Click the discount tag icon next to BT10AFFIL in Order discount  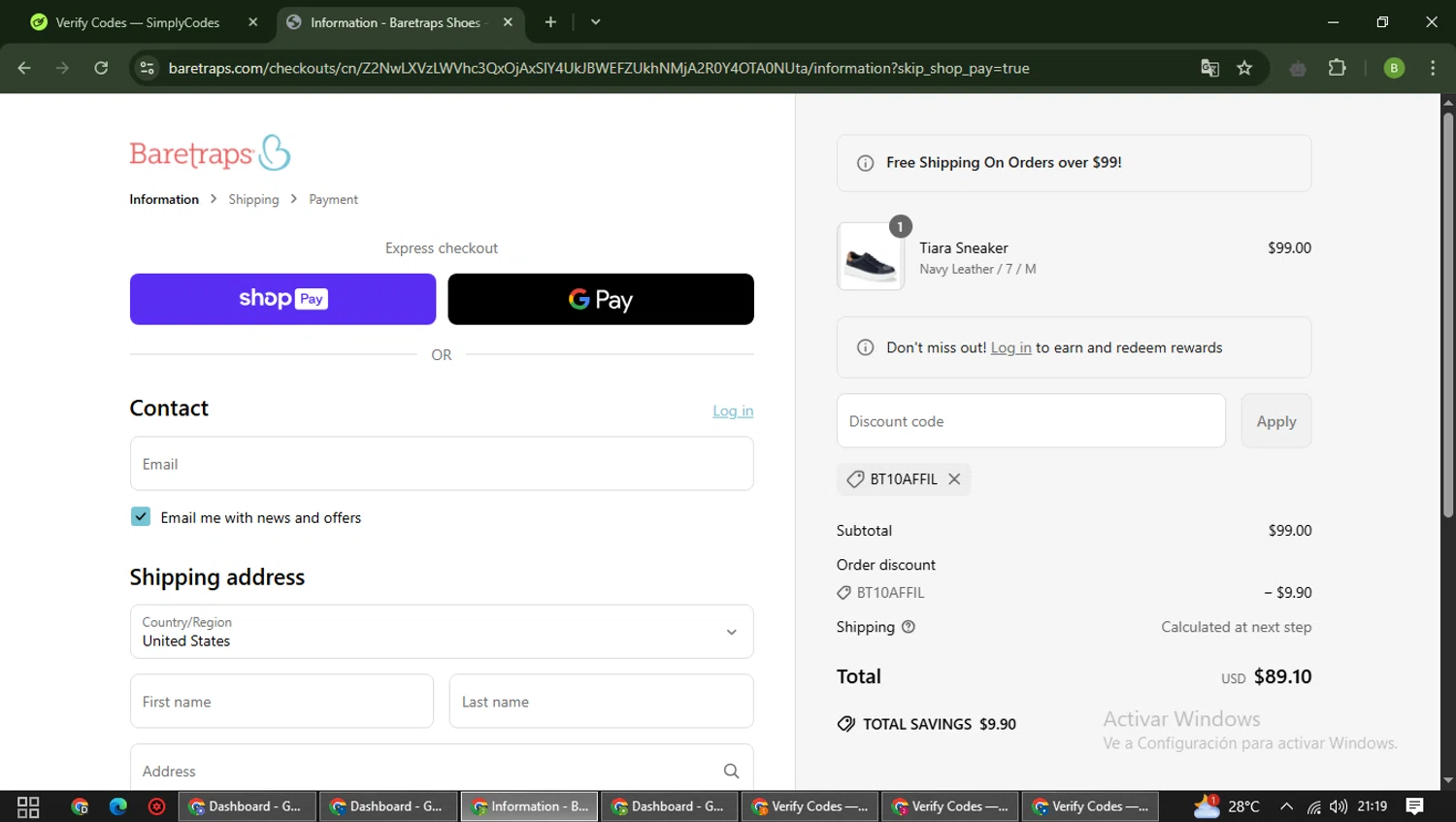tap(844, 593)
